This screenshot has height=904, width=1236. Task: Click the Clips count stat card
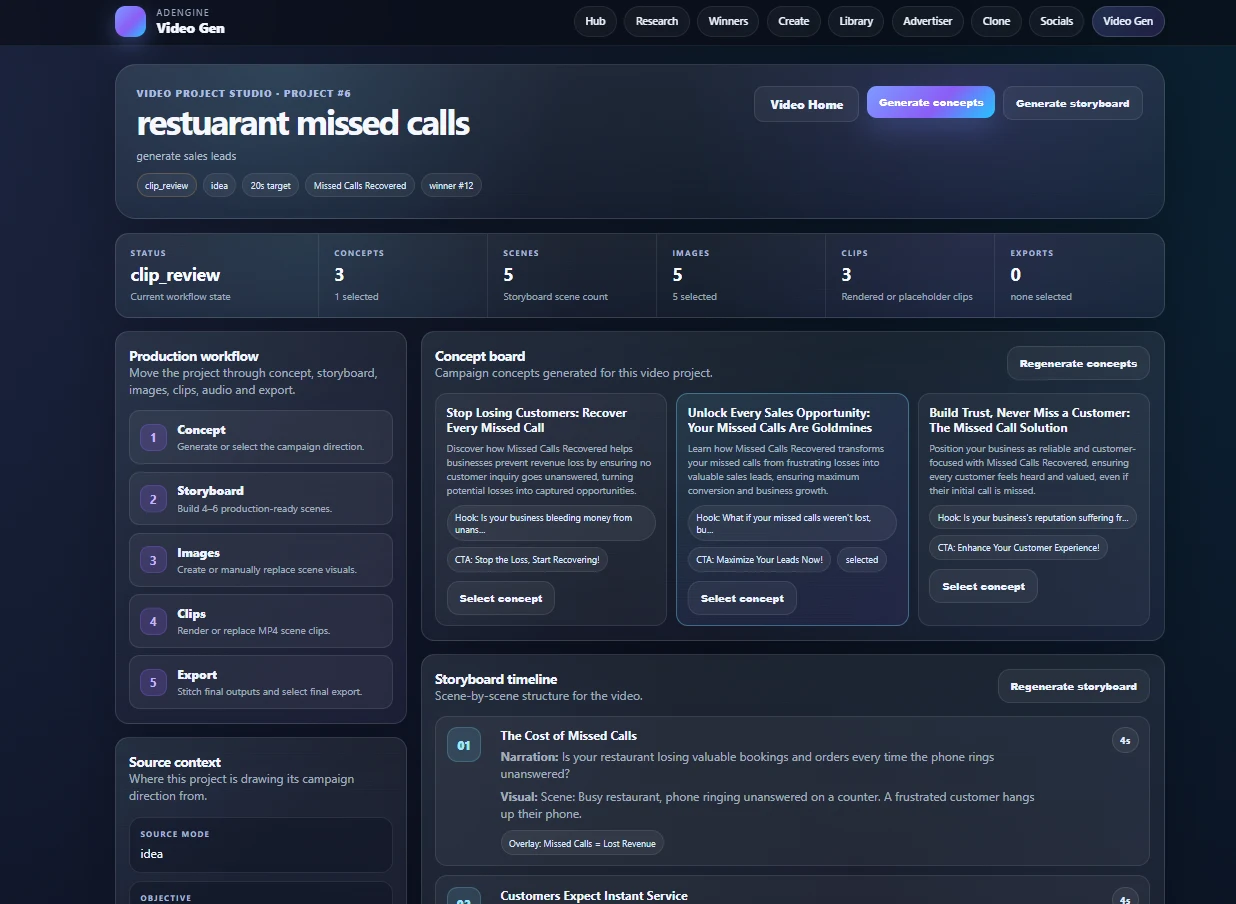[910, 275]
